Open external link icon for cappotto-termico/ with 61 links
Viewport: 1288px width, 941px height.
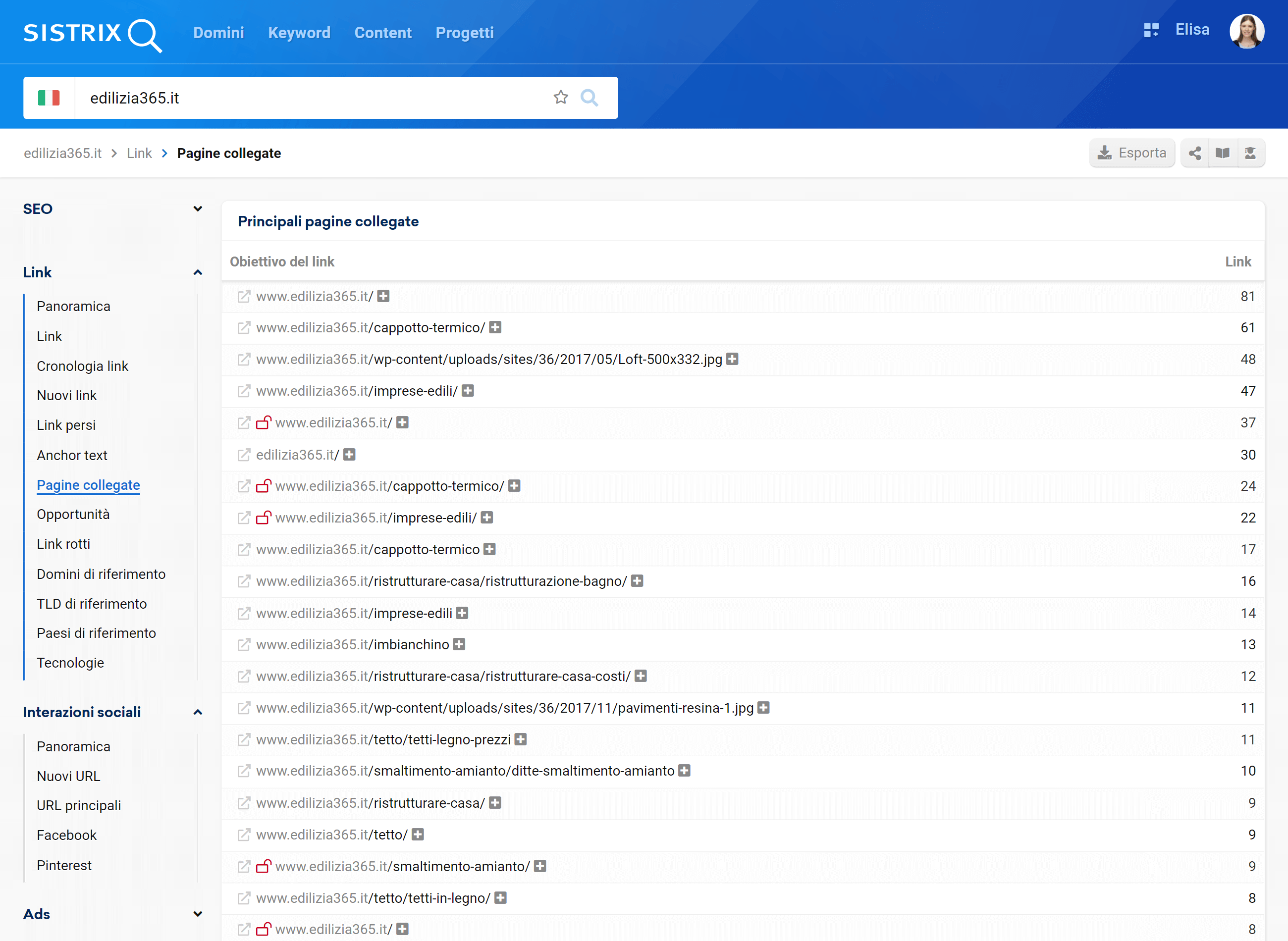(x=244, y=327)
